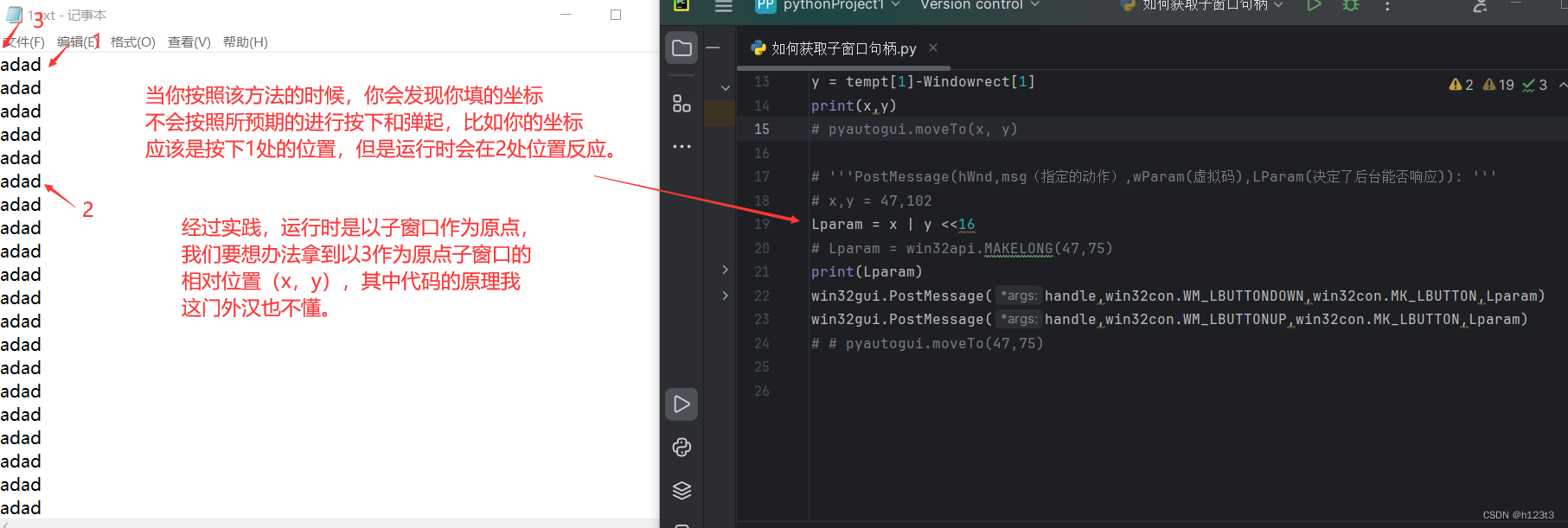Click the PP project badge icon
1568x528 pixels.
tap(765, 5)
